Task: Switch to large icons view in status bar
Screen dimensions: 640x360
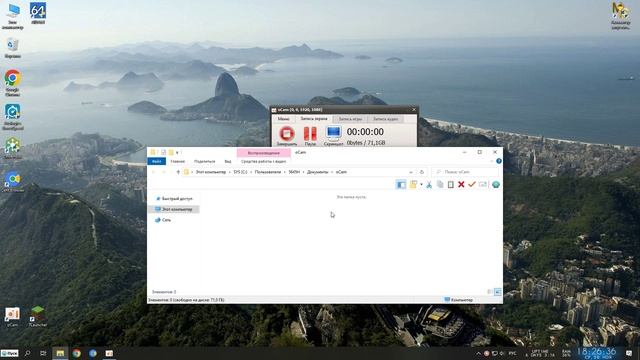Action: click(x=498, y=292)
